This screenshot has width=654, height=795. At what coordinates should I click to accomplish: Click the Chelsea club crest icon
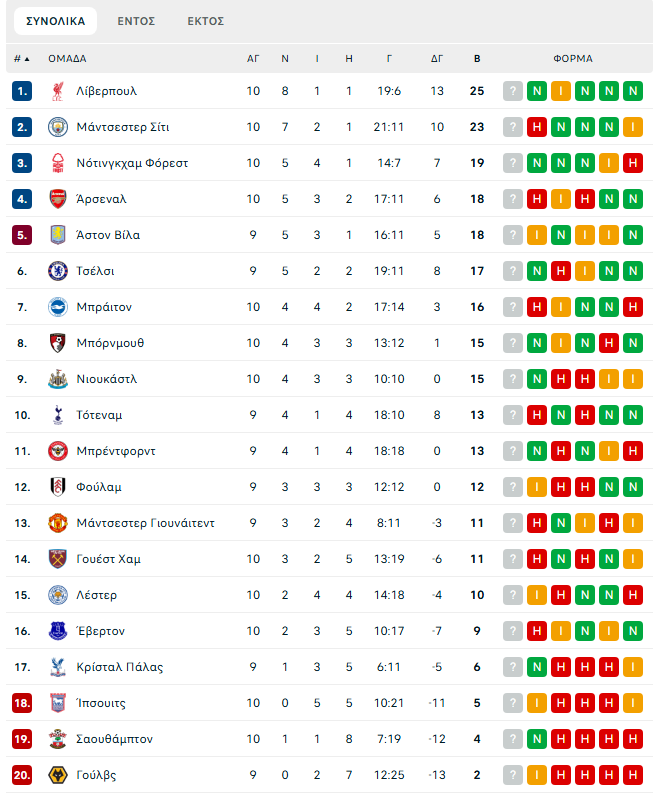[x=57, y=271]
